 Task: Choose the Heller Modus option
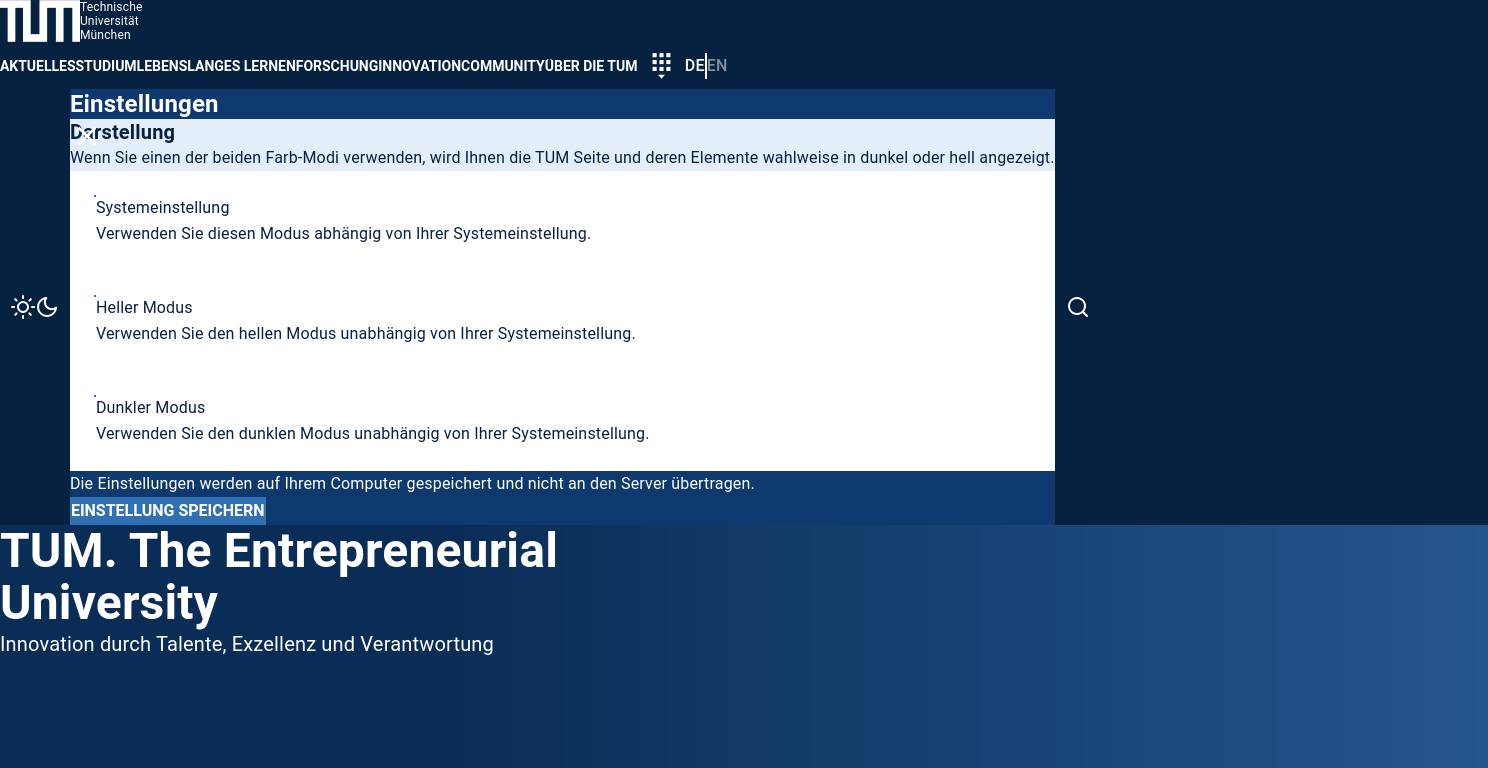click(x=144, y=308)
